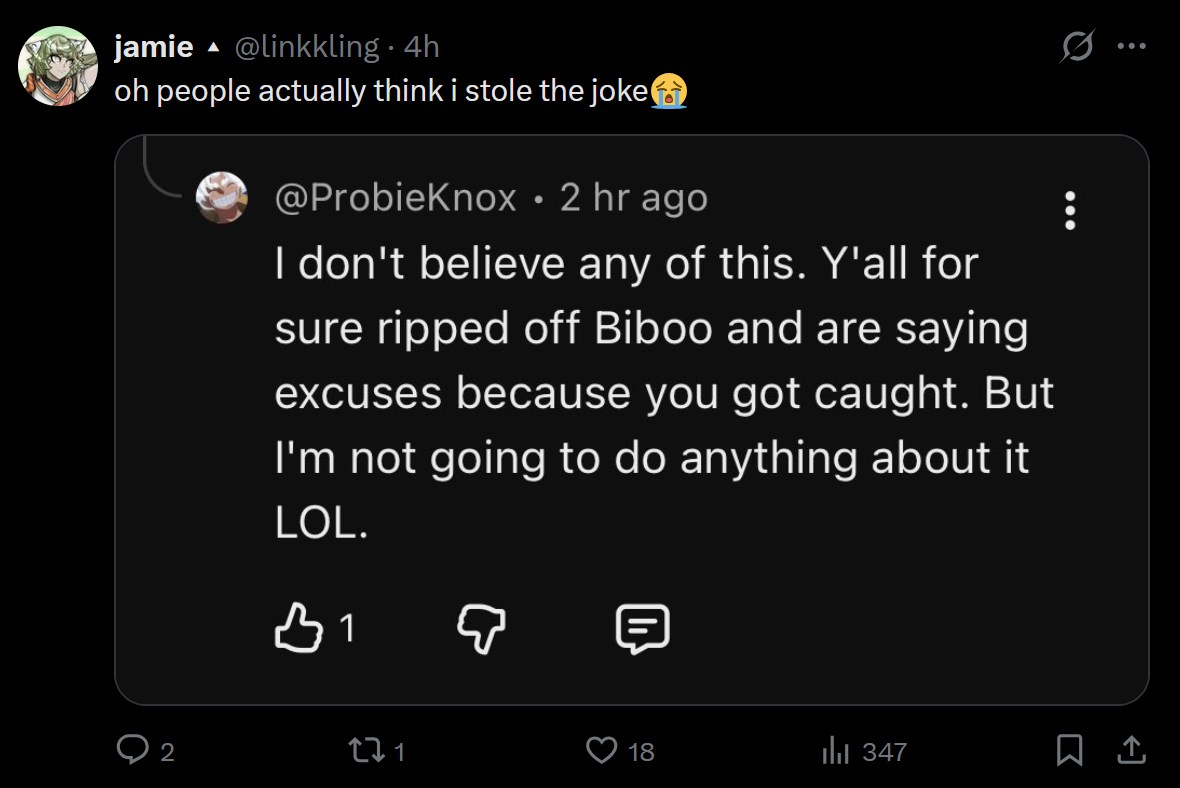
Task: Open the @linkkling handle link
Action: click(307, 47)
